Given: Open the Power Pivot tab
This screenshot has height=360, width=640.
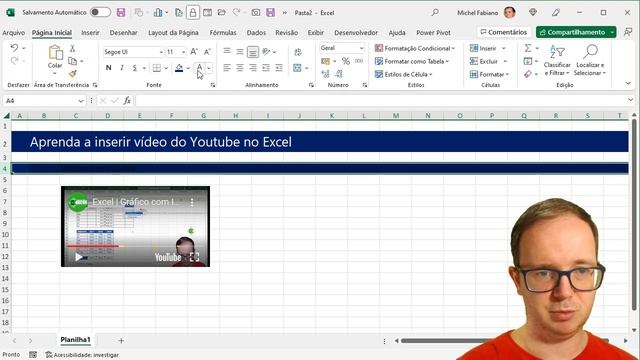Looking at the screenshot, I should pos(433,33).
